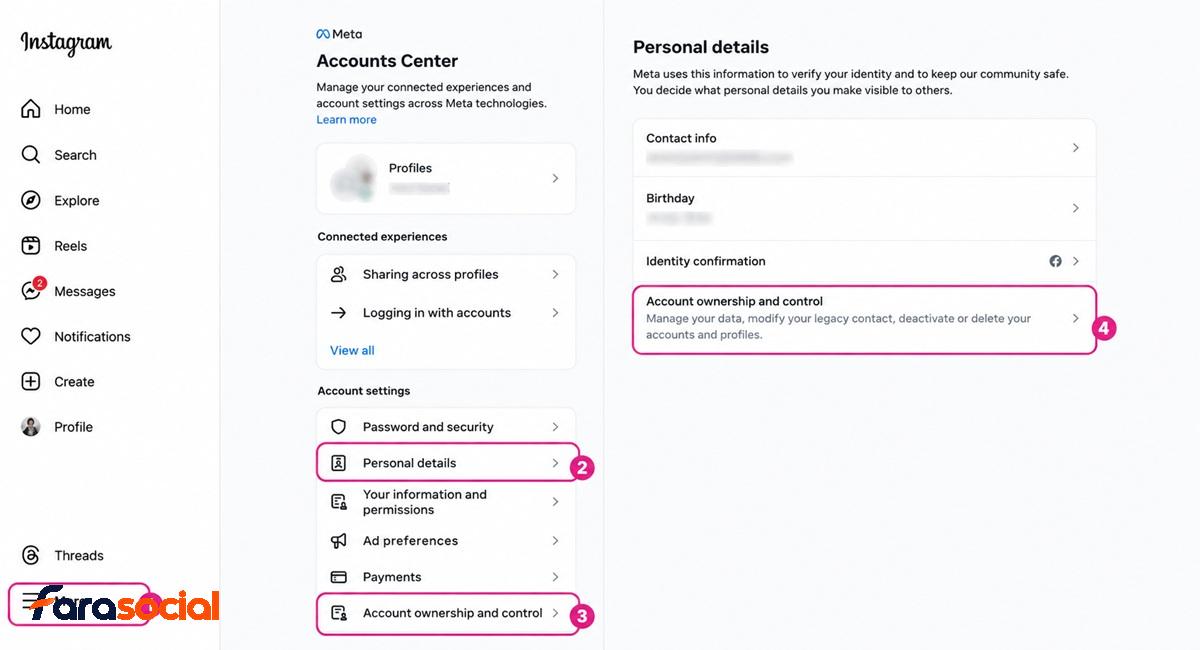Click the Instagram Home icon
The width and height of the screenshot is (1200, 650).
[x=31, y=109]
